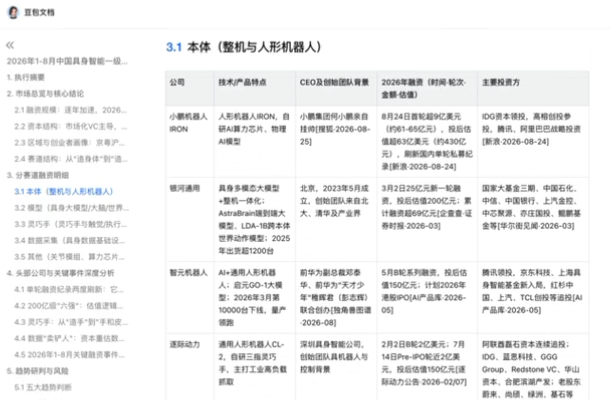Go to outline item 3.4 数据采集
The width and height of the screenshot is (610, 400).
(x=70, y=240)
